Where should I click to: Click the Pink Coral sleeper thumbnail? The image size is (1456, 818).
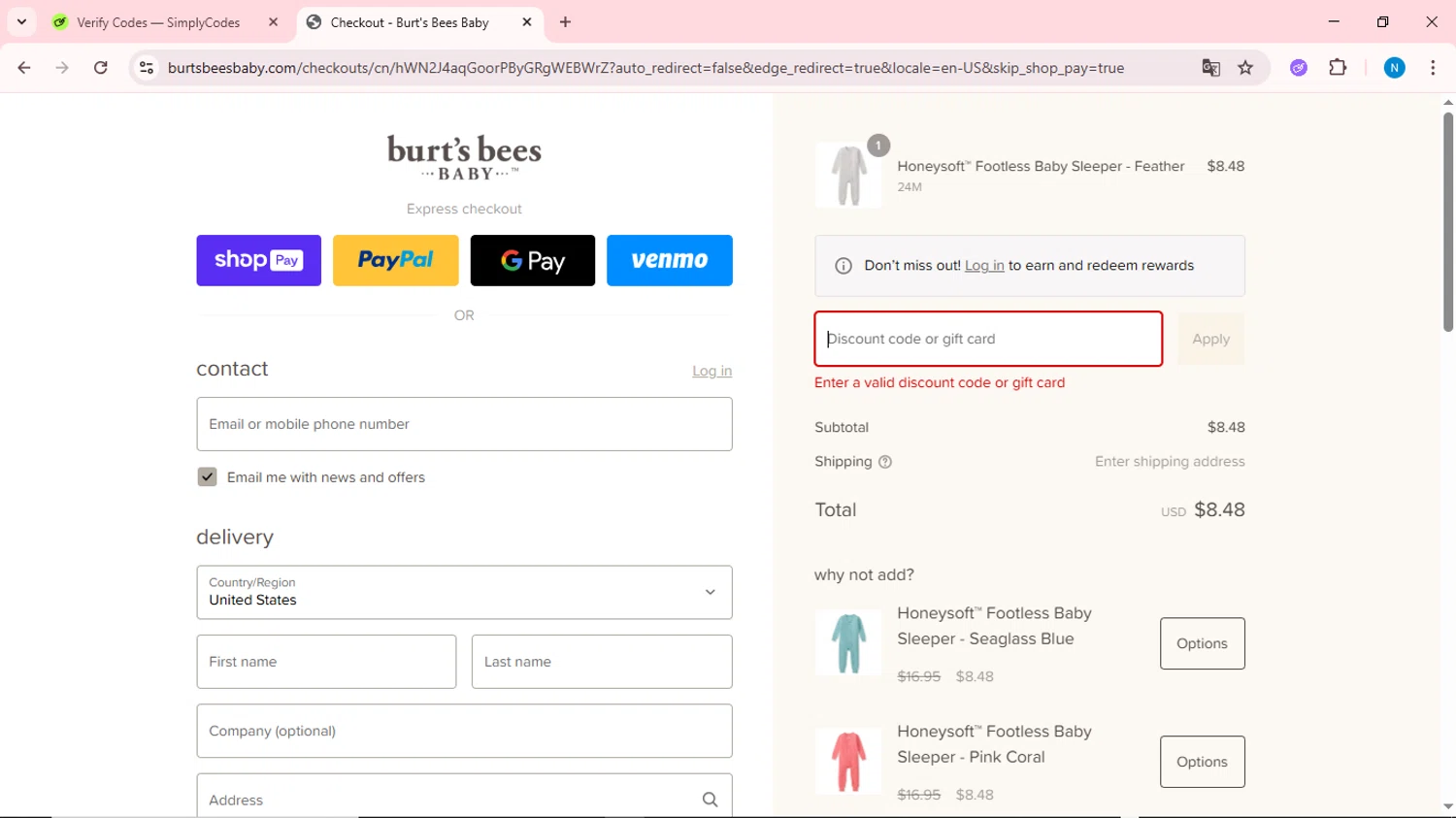tap(848, 761)
